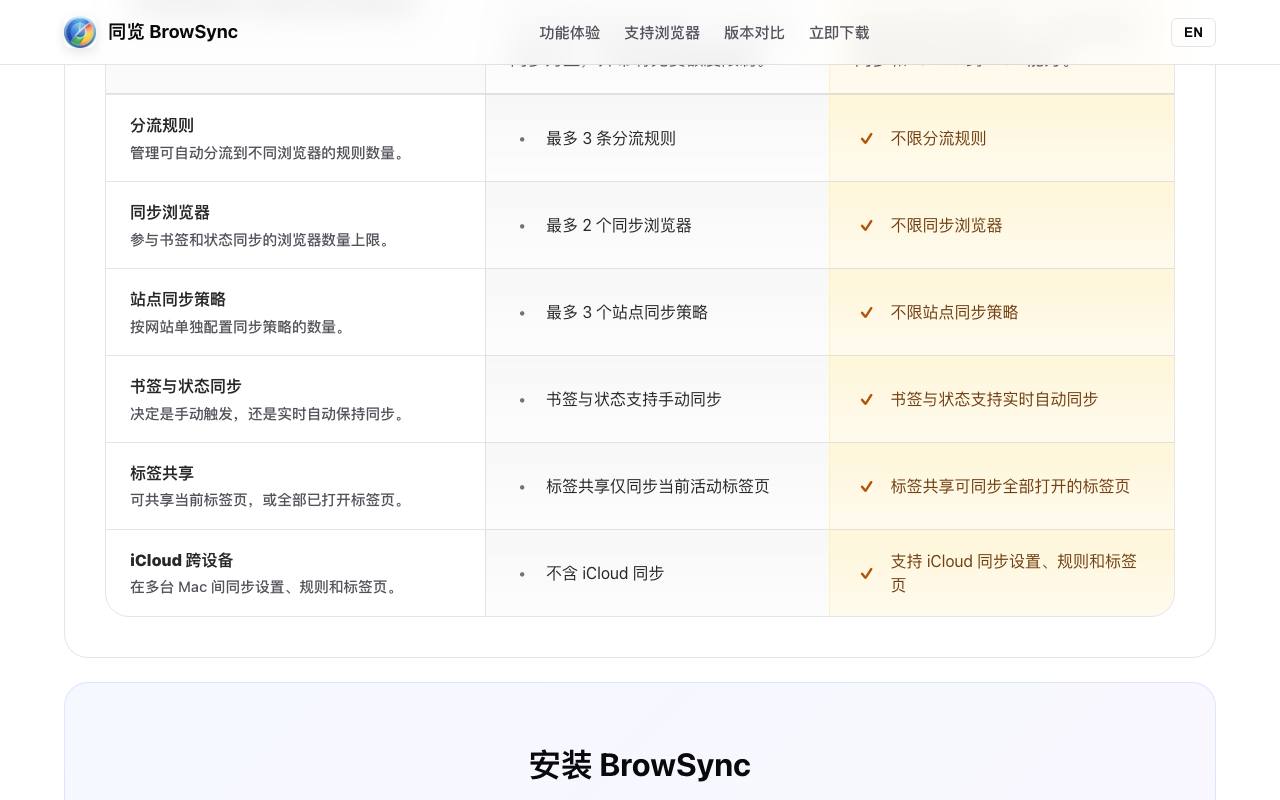
Task: Click cell text 支持 iCloud 同步设置、规则和标签页
Action: [x=1014, y=573]
